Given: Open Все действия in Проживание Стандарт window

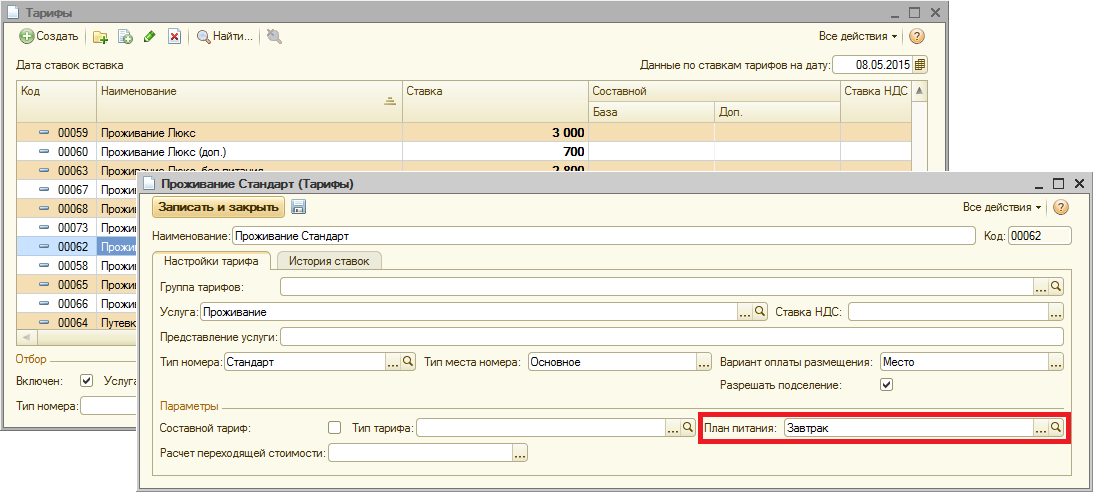Looking at the screenshot, I should [x=1002, y=206].
